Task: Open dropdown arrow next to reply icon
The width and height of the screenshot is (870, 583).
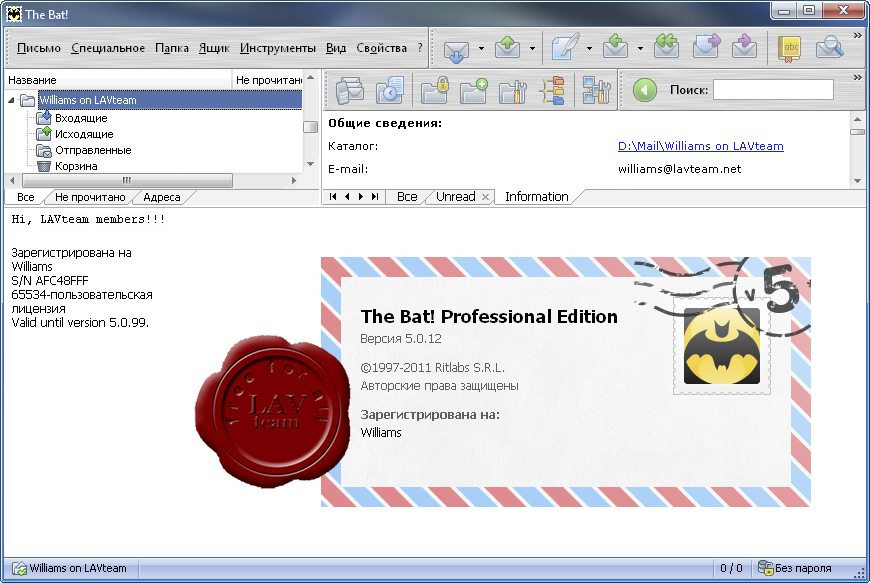Action: click(640, 48)
